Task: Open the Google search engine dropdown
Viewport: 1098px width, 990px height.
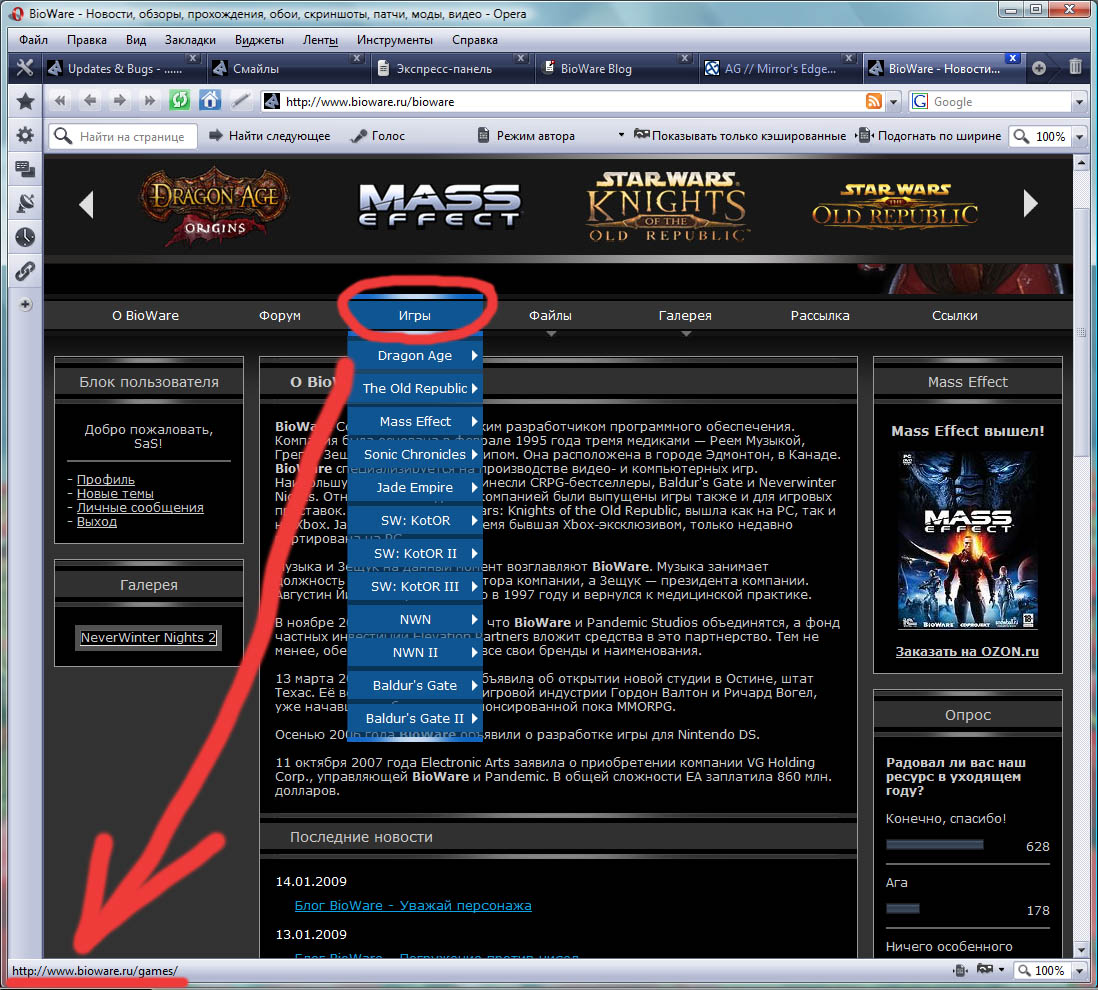Action: [1079, 102]
